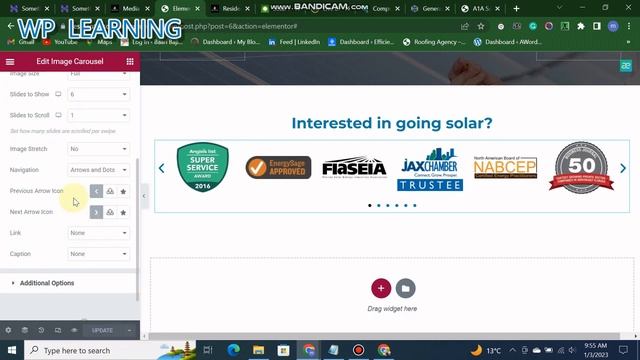Image resolution: width=640 pixels, height=360 pixels.
Task: Open the Navigation dropdown
Action: pyautogui.click(x=98, y=170)
